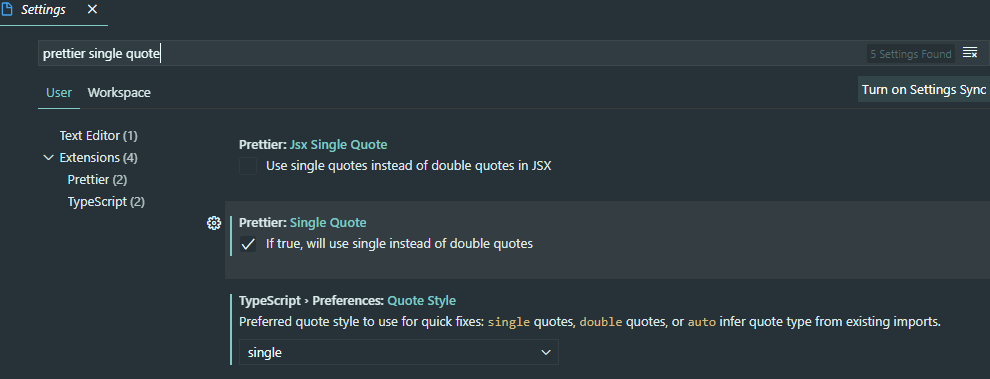Open the Quote Style dropdown
Screen dimensions: 990x379
pyautogui.click(x=399, y=352)
